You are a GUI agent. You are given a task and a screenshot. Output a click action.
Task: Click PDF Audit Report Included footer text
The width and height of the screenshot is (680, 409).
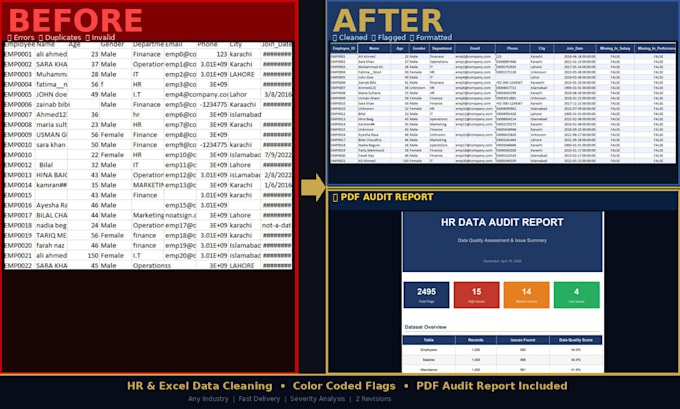tap(491, 386)
